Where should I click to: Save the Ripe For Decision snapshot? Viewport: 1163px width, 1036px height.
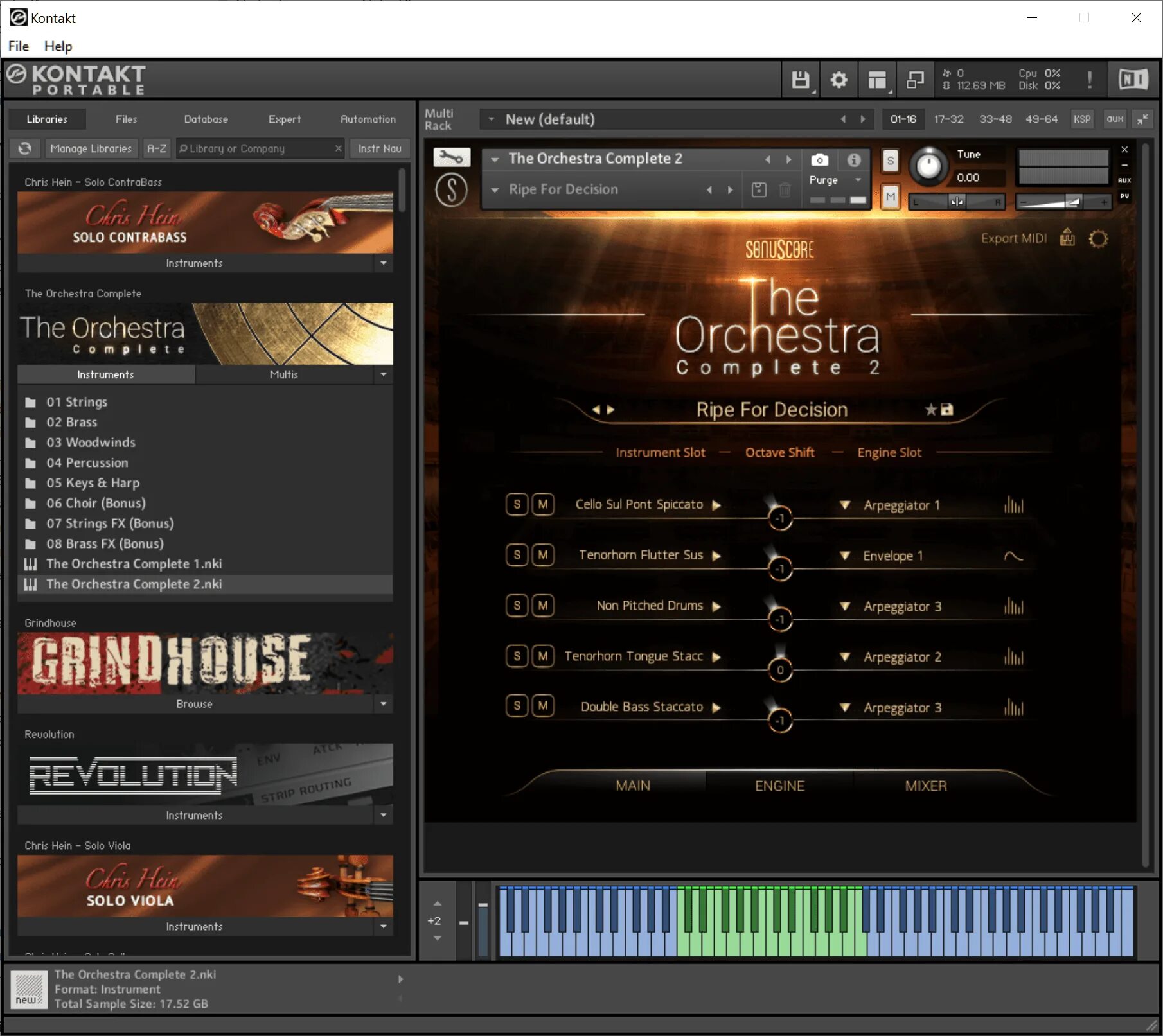pyautogui.click(x=759, y=190)
